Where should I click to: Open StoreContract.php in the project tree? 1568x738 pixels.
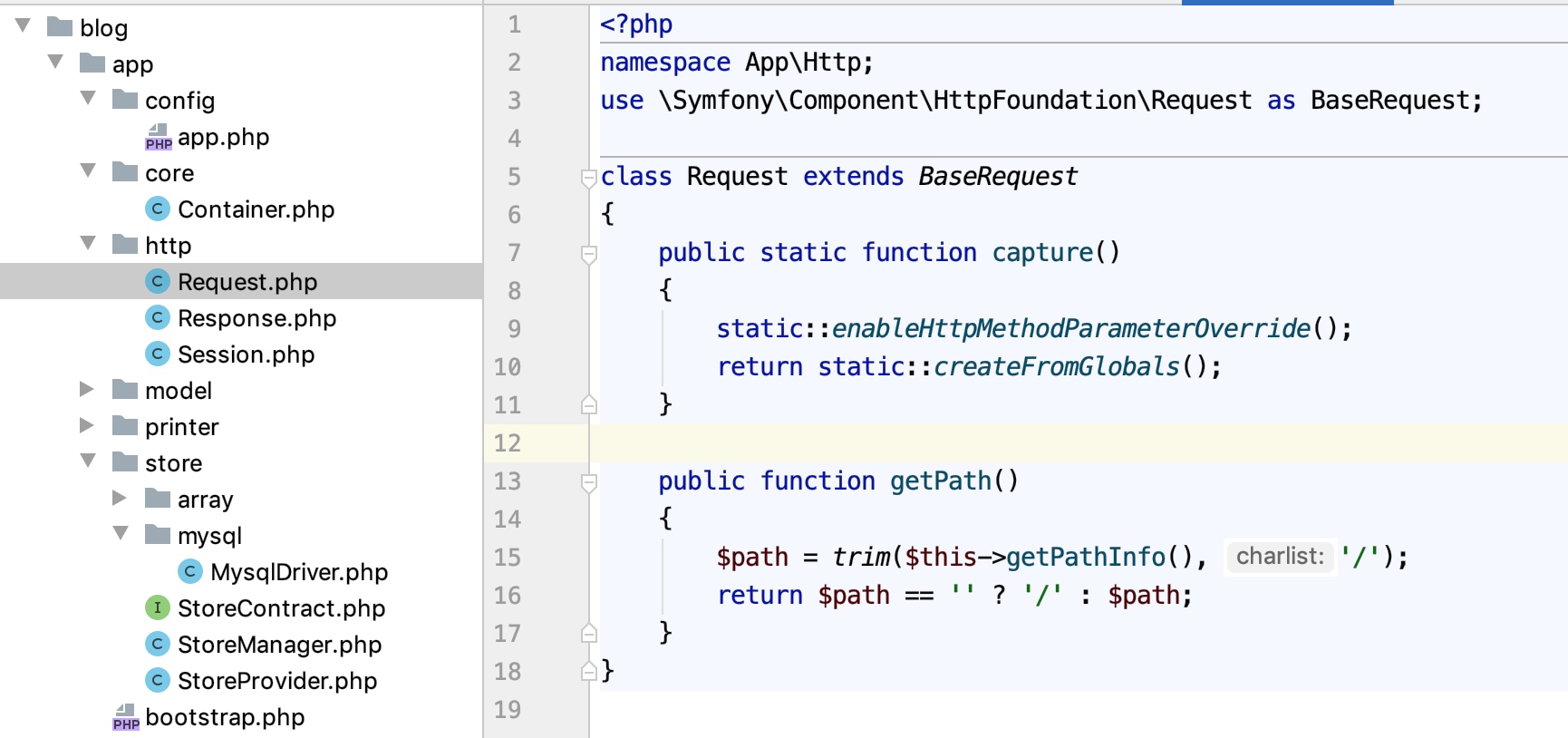[x=282, y=608]
